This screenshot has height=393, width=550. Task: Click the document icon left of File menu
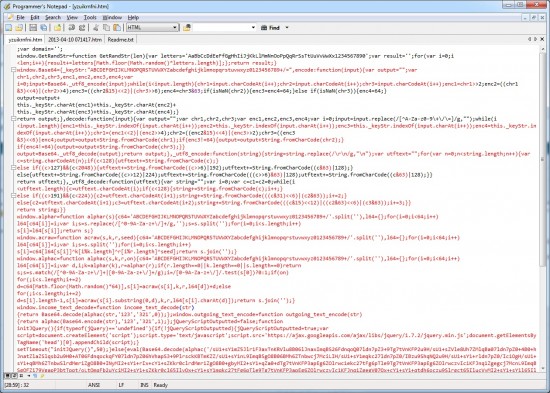(10, 17)
